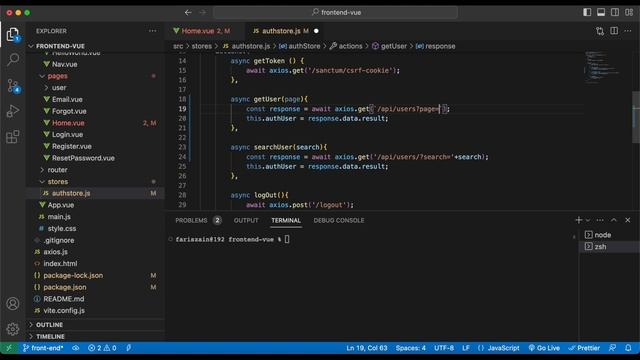This screenshot has width=640, height=360.
Task: Click the unsaved dot on authstore.js tab
Action: click(x=316, y=31)
